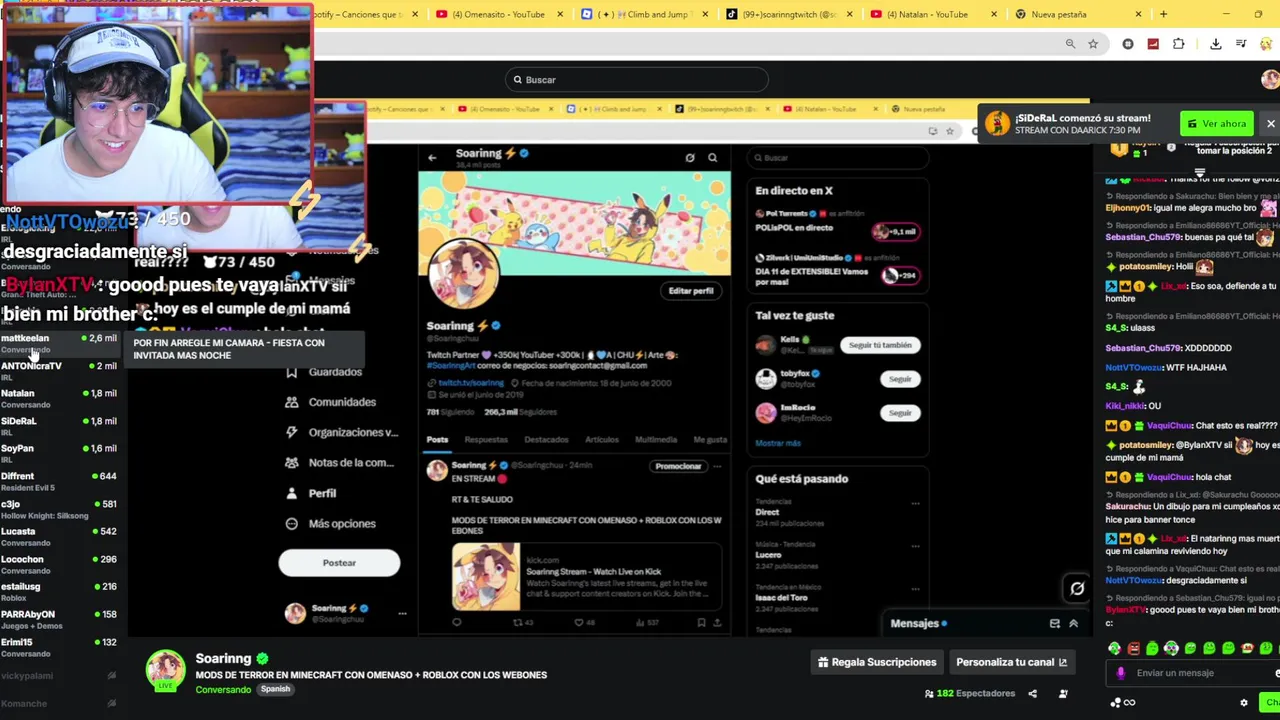This screenshot has height=720, width=1280.
Task: Click Soarinng channel avatar with LIVE badge
Action: point(166,671)
